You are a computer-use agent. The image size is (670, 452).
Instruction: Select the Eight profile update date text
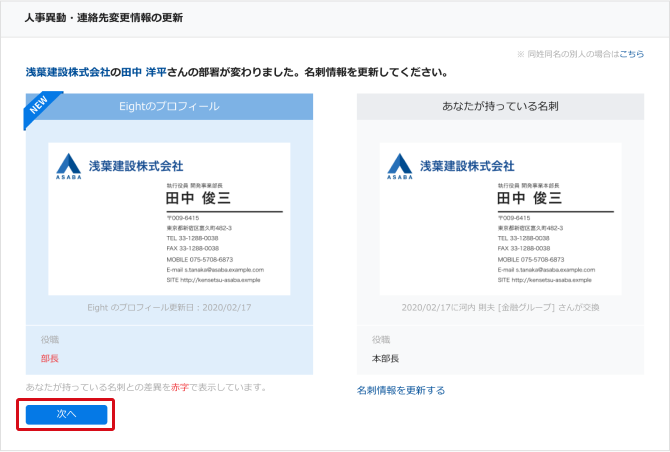coord(169,307)
